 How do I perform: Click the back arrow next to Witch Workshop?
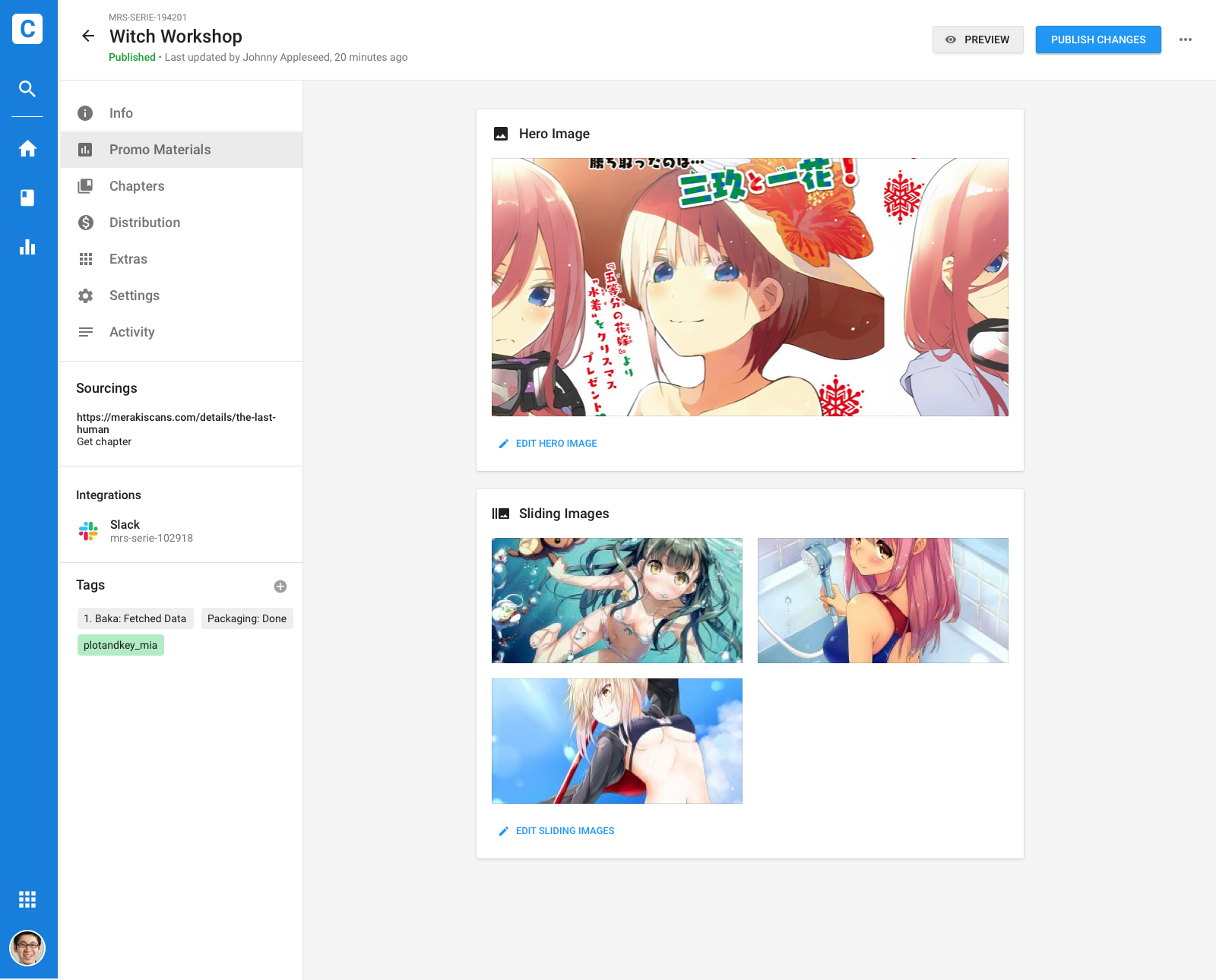[88, 36]
